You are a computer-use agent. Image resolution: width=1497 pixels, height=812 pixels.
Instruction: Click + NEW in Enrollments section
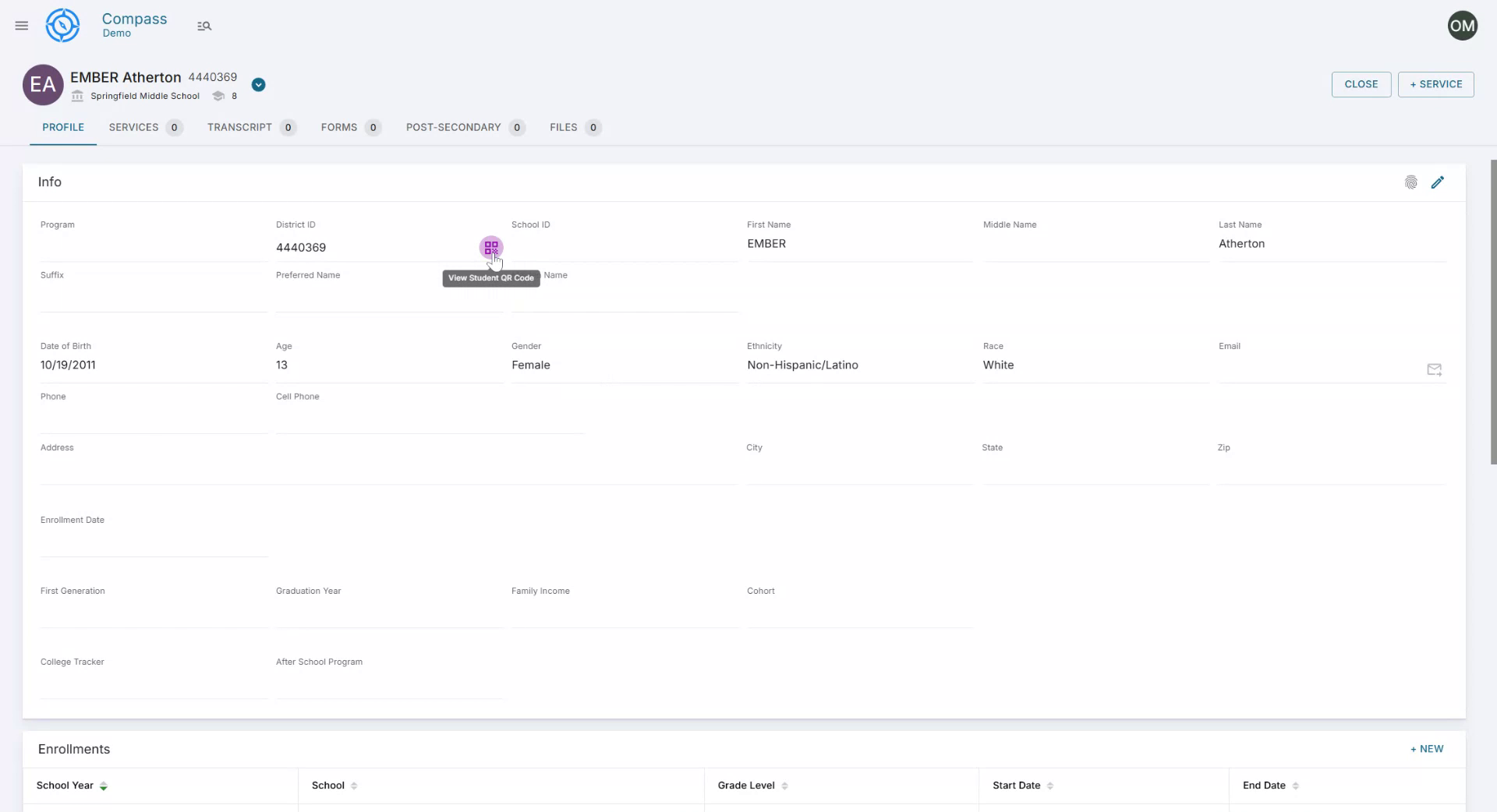(1426, 749)
